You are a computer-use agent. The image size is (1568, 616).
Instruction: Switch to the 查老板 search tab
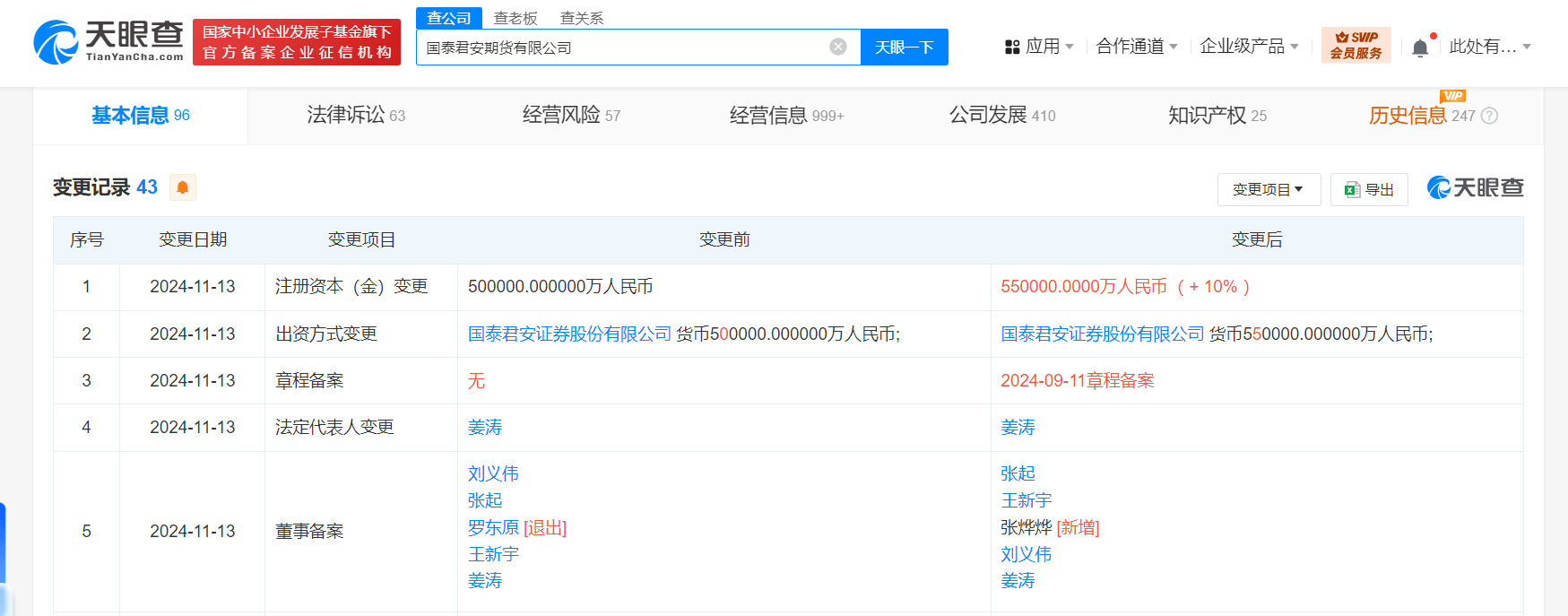(x=515, y=18)
